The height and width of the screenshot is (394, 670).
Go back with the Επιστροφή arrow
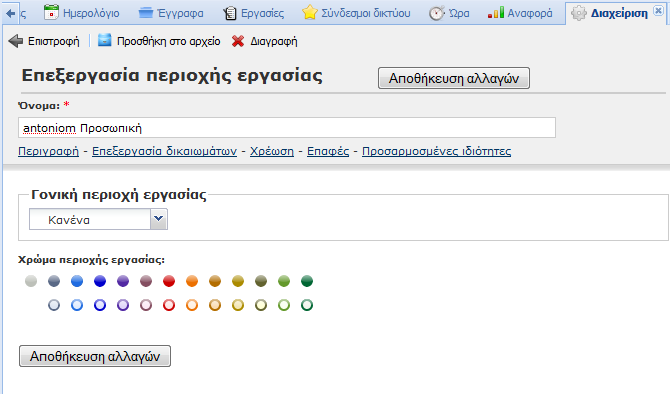16,41
